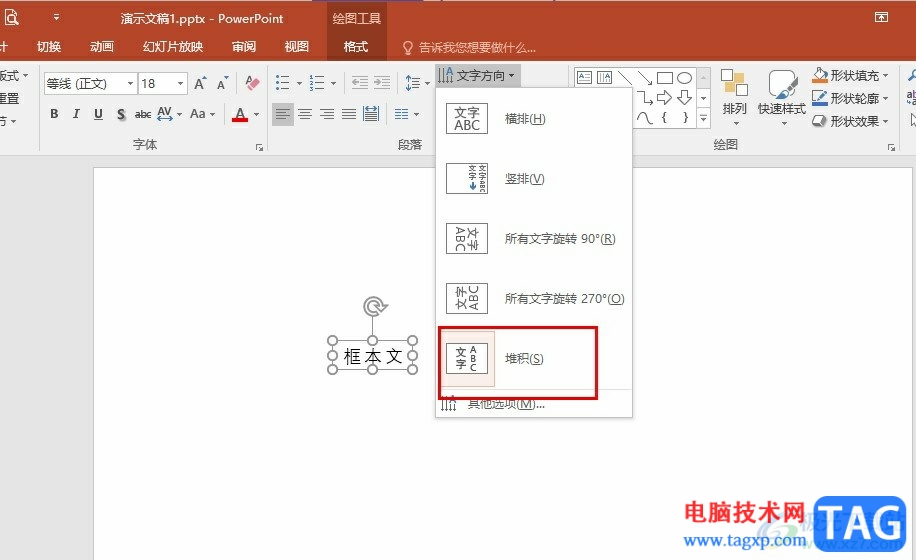Open the font size dropdown
The image size is (916, 560).
(x=181, y=84)
